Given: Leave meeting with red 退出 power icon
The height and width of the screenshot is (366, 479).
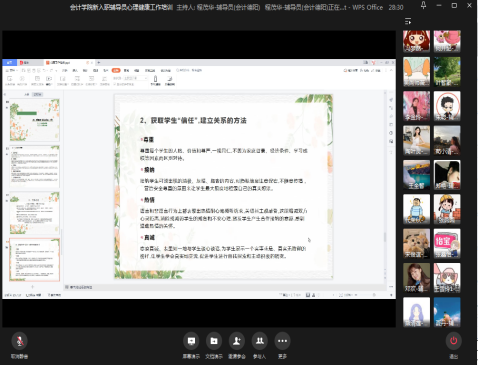Looking at the screenshot, I should pyautogui.click(x=454, y=341).
